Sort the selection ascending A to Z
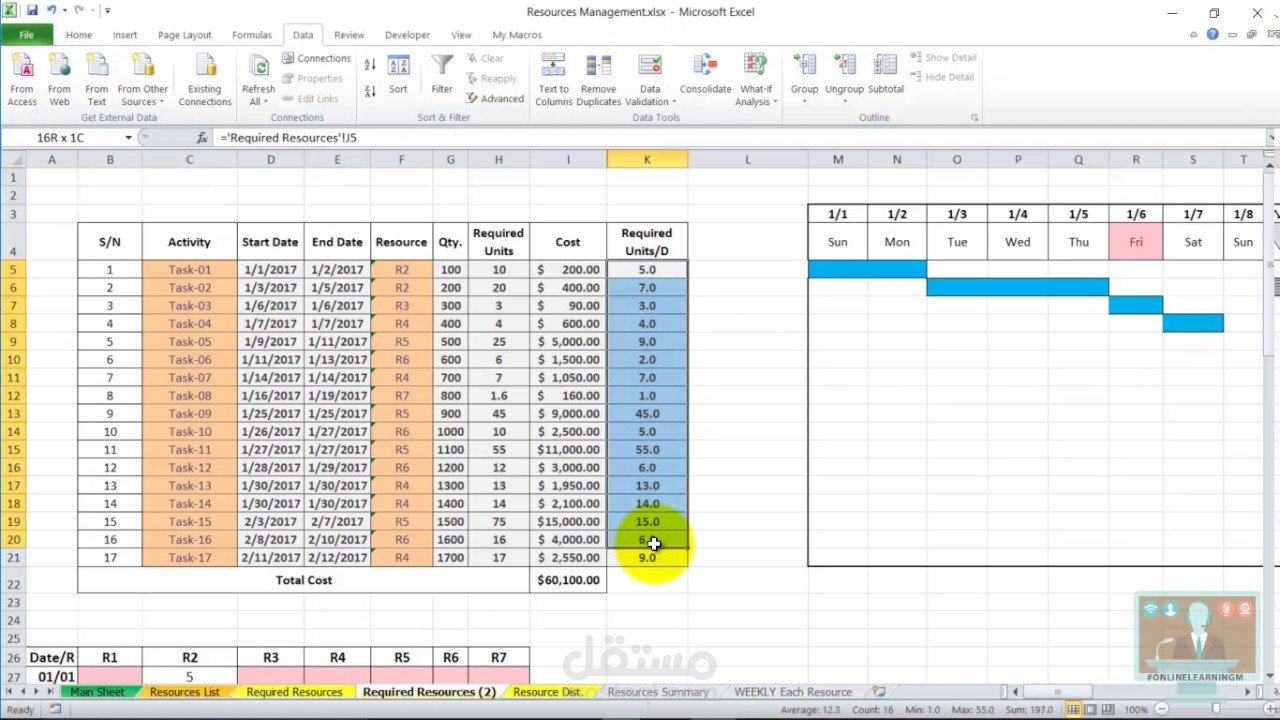1280x720 pixels. coord(370,65)
